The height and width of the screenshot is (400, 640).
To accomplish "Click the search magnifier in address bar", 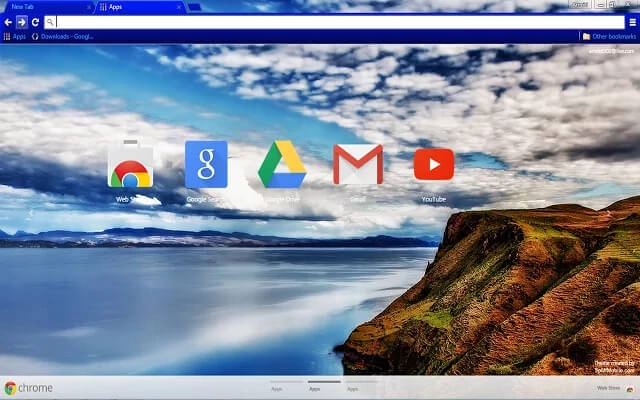I will (50, 22).
